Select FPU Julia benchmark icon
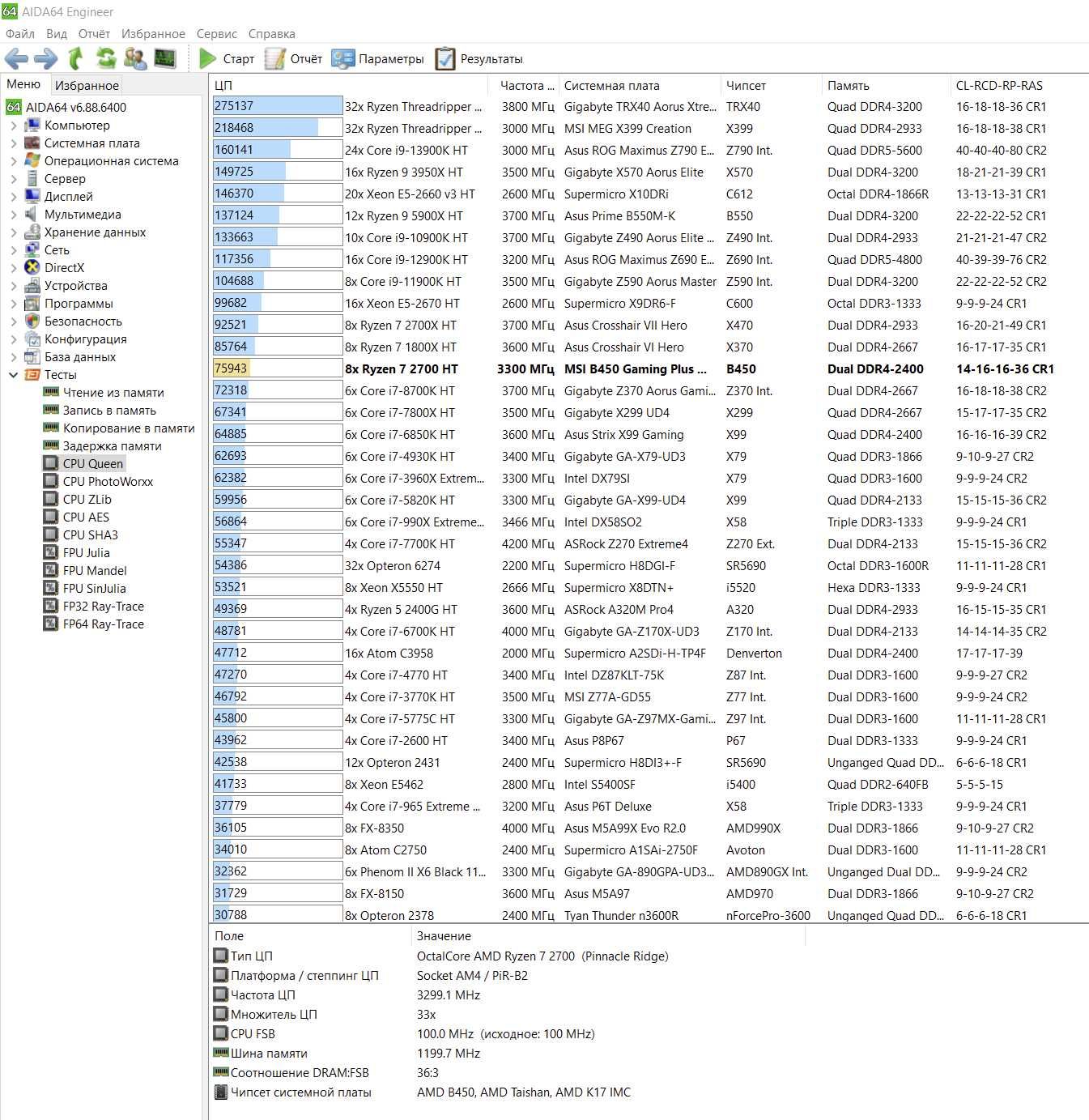 click(51, 553)
